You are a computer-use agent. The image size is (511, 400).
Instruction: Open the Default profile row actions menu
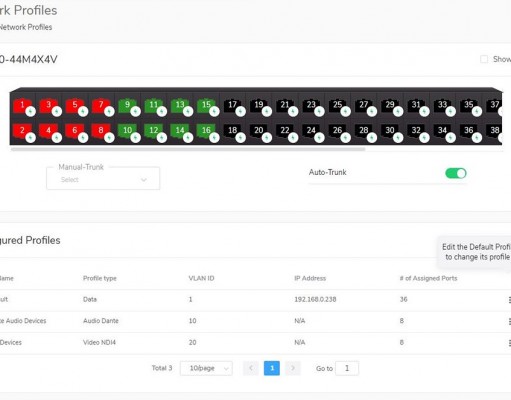tap(509, 300)
